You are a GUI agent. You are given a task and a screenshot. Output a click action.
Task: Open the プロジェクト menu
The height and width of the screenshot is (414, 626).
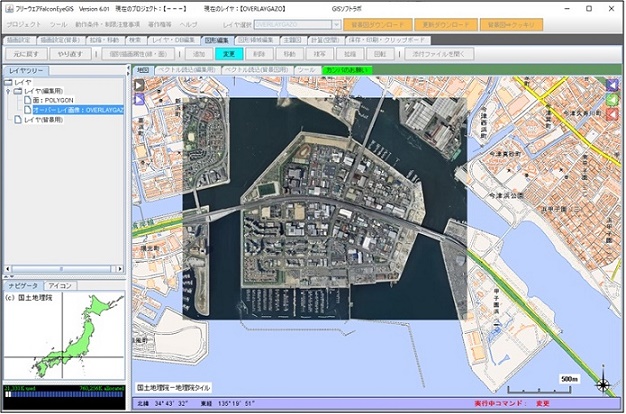[x=24, y=24]
